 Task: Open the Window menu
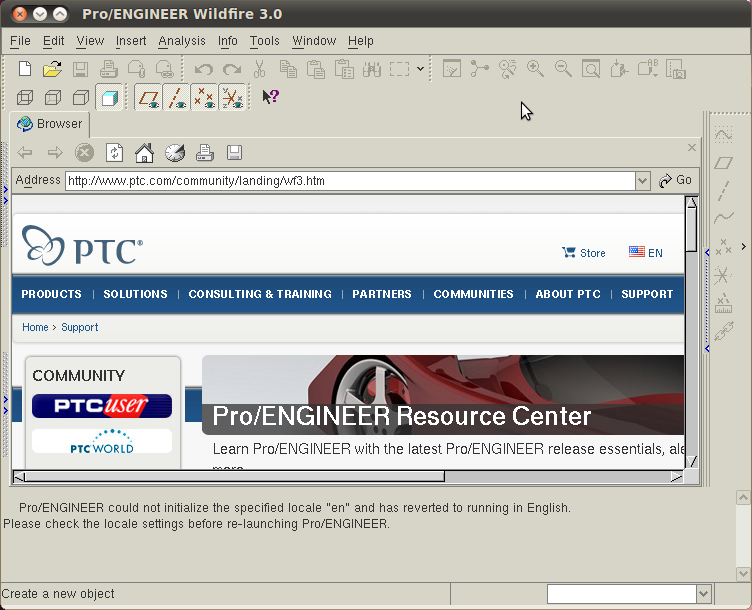(314, 41)
